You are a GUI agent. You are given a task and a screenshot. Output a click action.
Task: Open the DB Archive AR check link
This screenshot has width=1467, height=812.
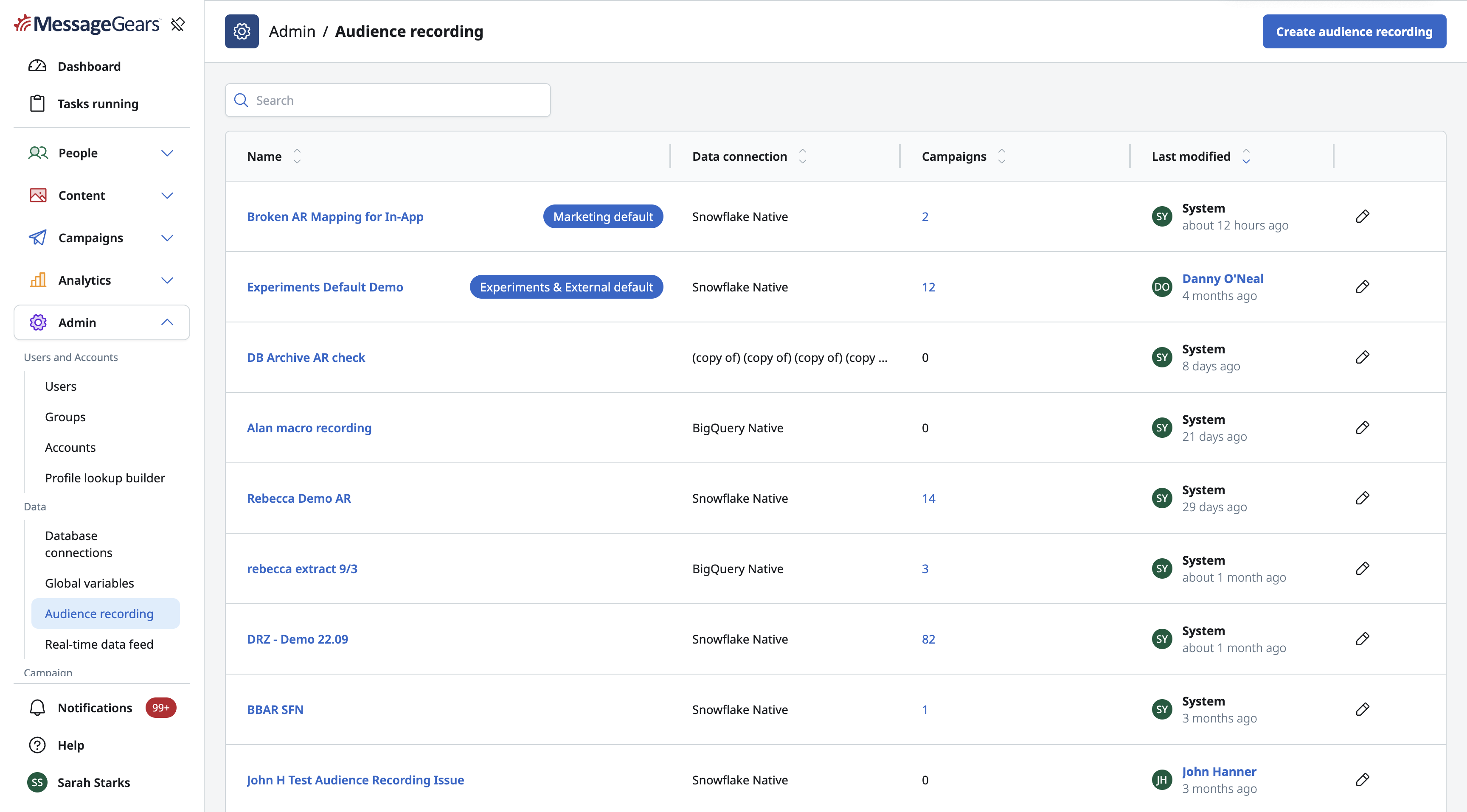click(306, 357)
